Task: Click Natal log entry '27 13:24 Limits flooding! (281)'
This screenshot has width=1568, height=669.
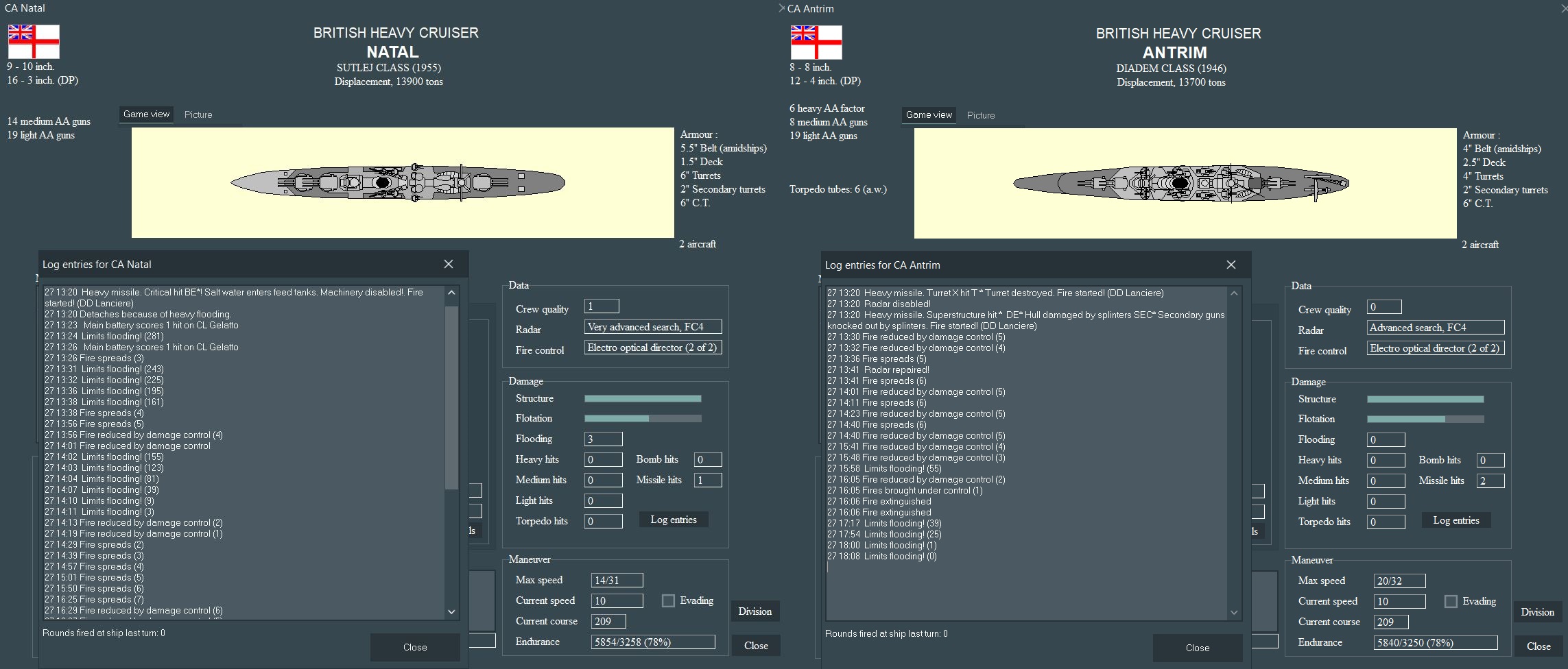Action: (104, 336)
